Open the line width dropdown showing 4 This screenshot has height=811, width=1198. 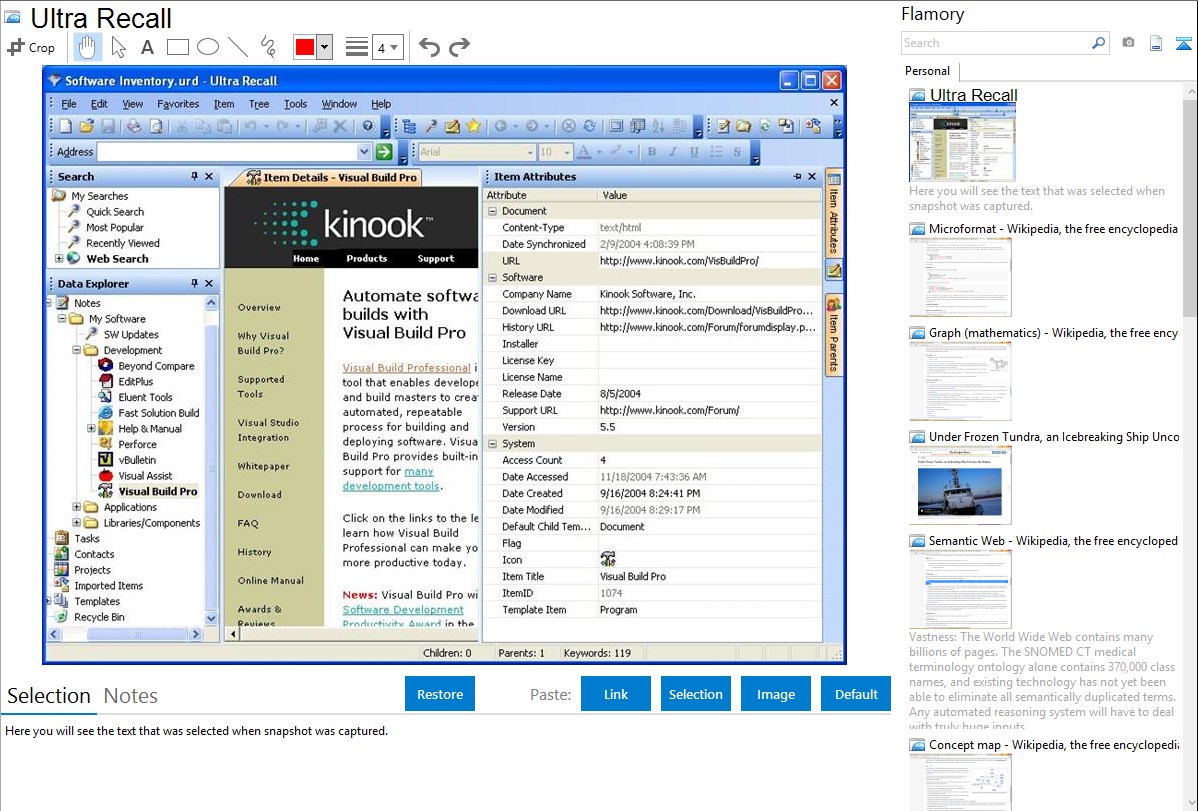[388, 47]
